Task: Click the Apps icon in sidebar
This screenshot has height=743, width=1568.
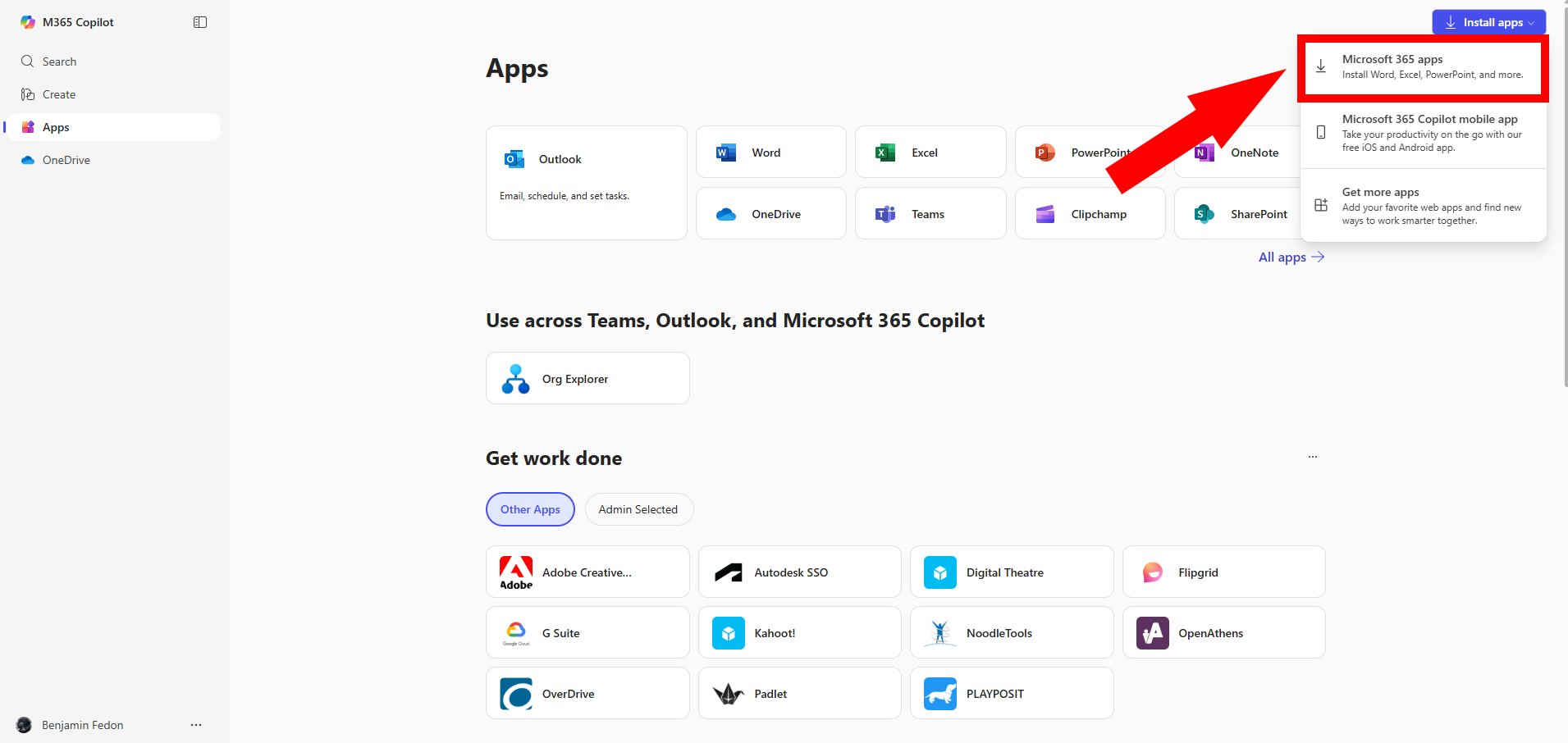Action: point(28,127)
